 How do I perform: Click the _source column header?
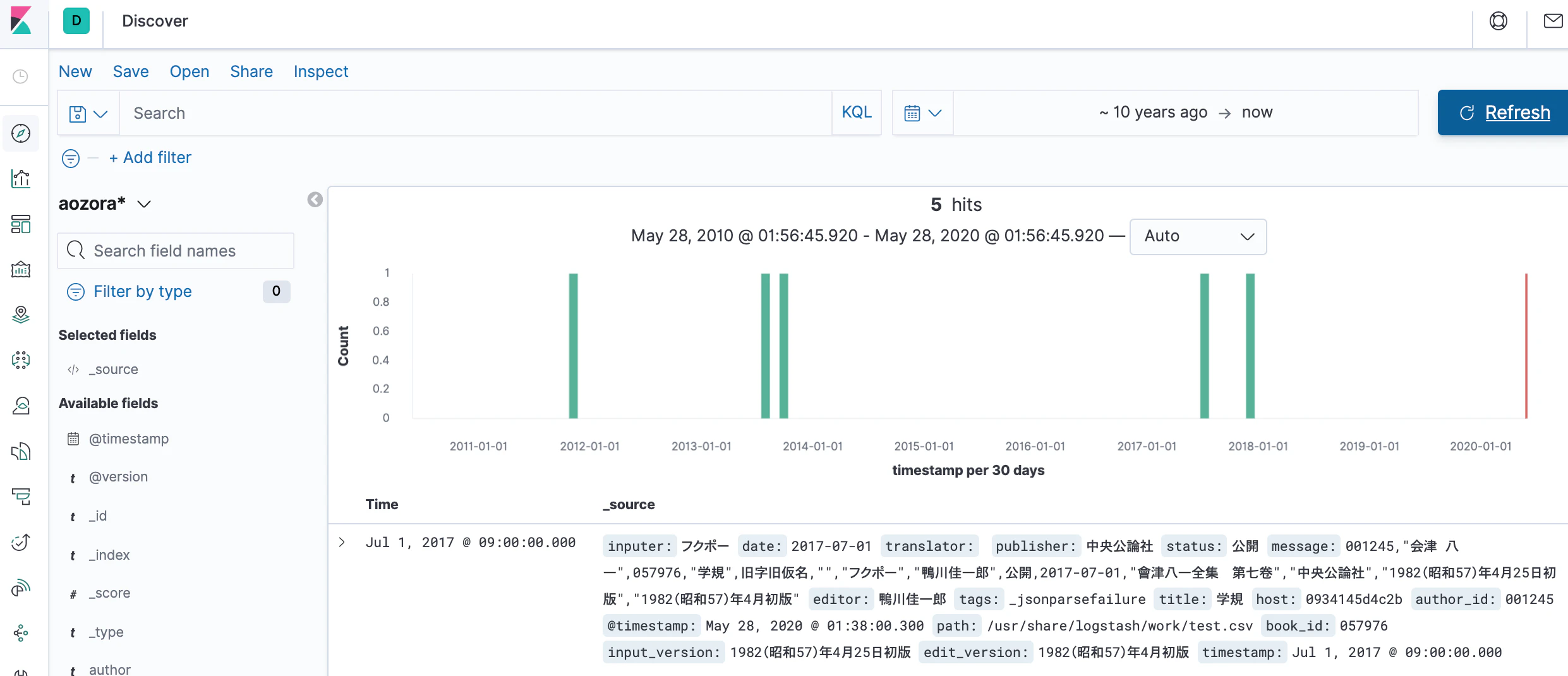629,505
